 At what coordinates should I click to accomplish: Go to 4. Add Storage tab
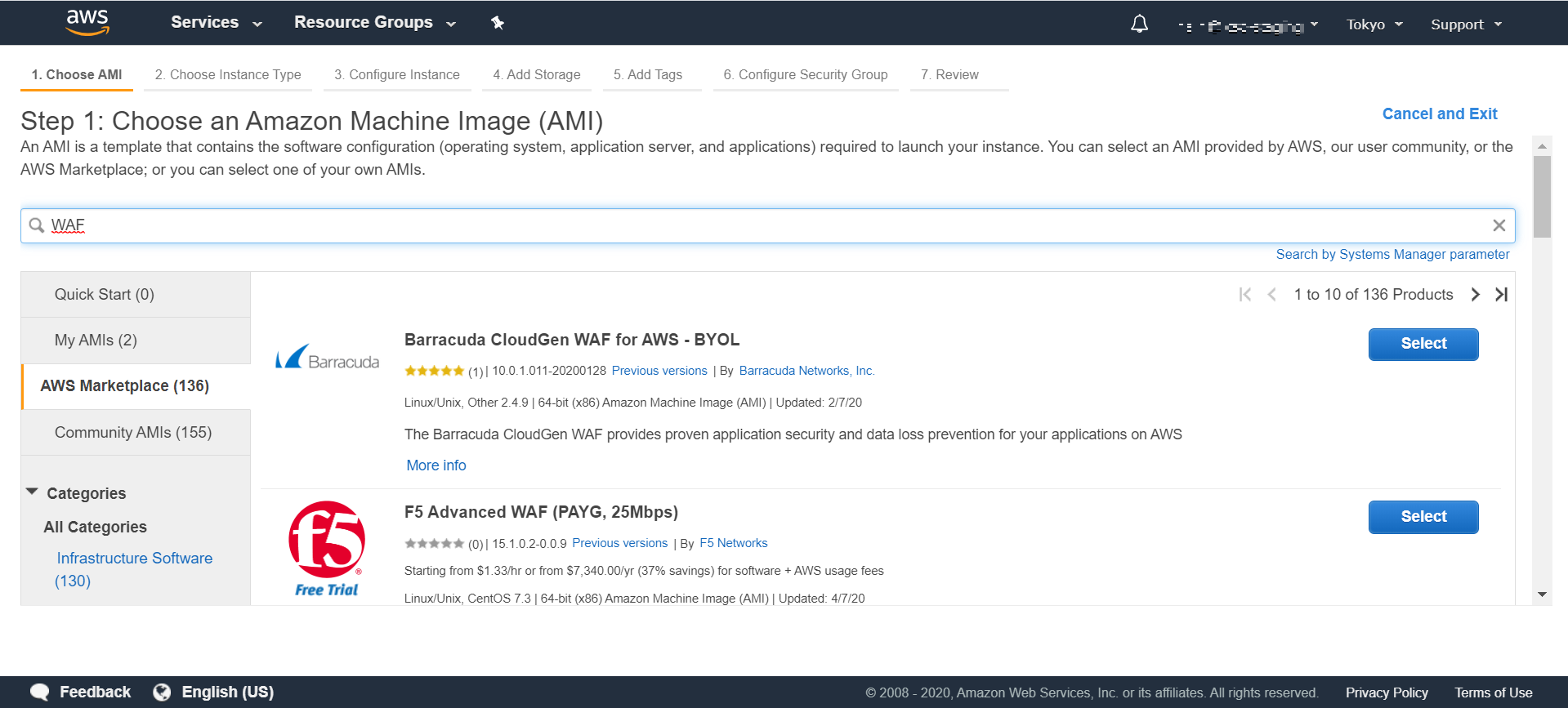537,75
